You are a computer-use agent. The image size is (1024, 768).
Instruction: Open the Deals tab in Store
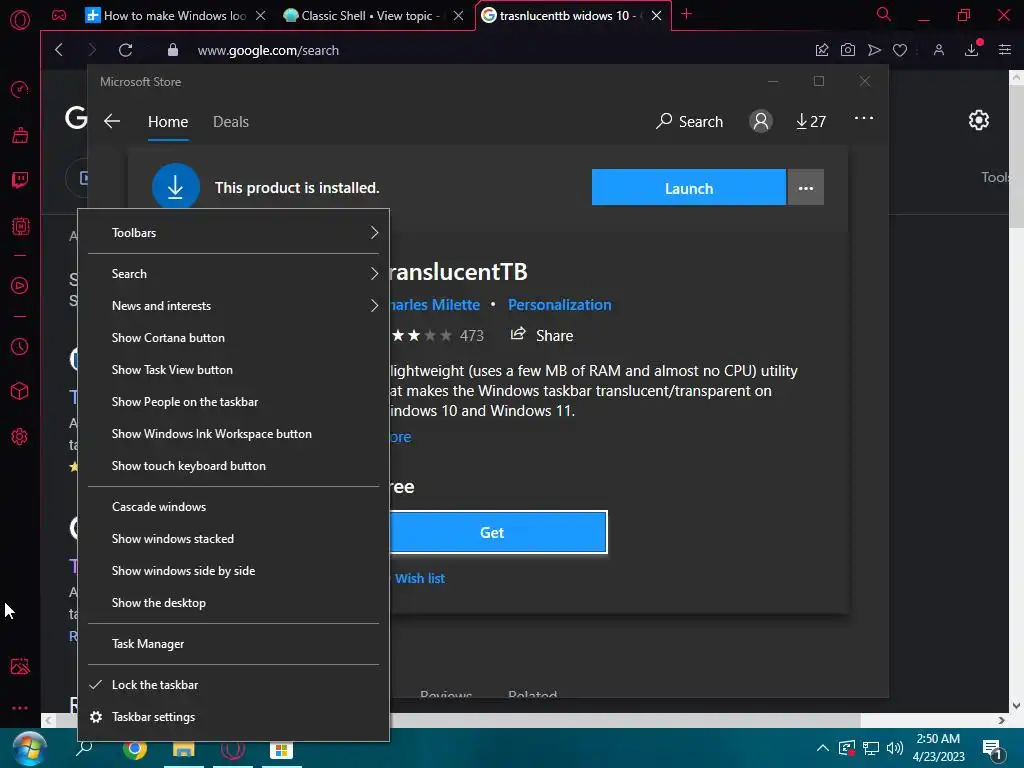pos(231,121)
